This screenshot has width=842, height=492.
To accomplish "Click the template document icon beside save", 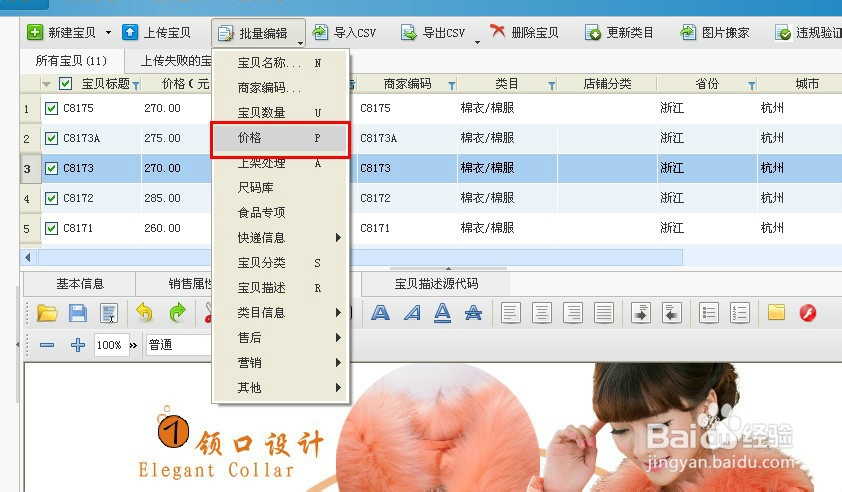I will click(109, 313).
